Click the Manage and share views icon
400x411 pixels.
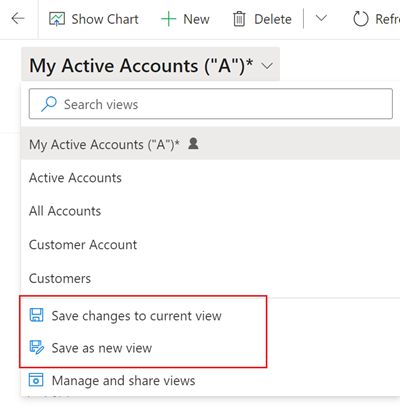click(x=36, y=380)
